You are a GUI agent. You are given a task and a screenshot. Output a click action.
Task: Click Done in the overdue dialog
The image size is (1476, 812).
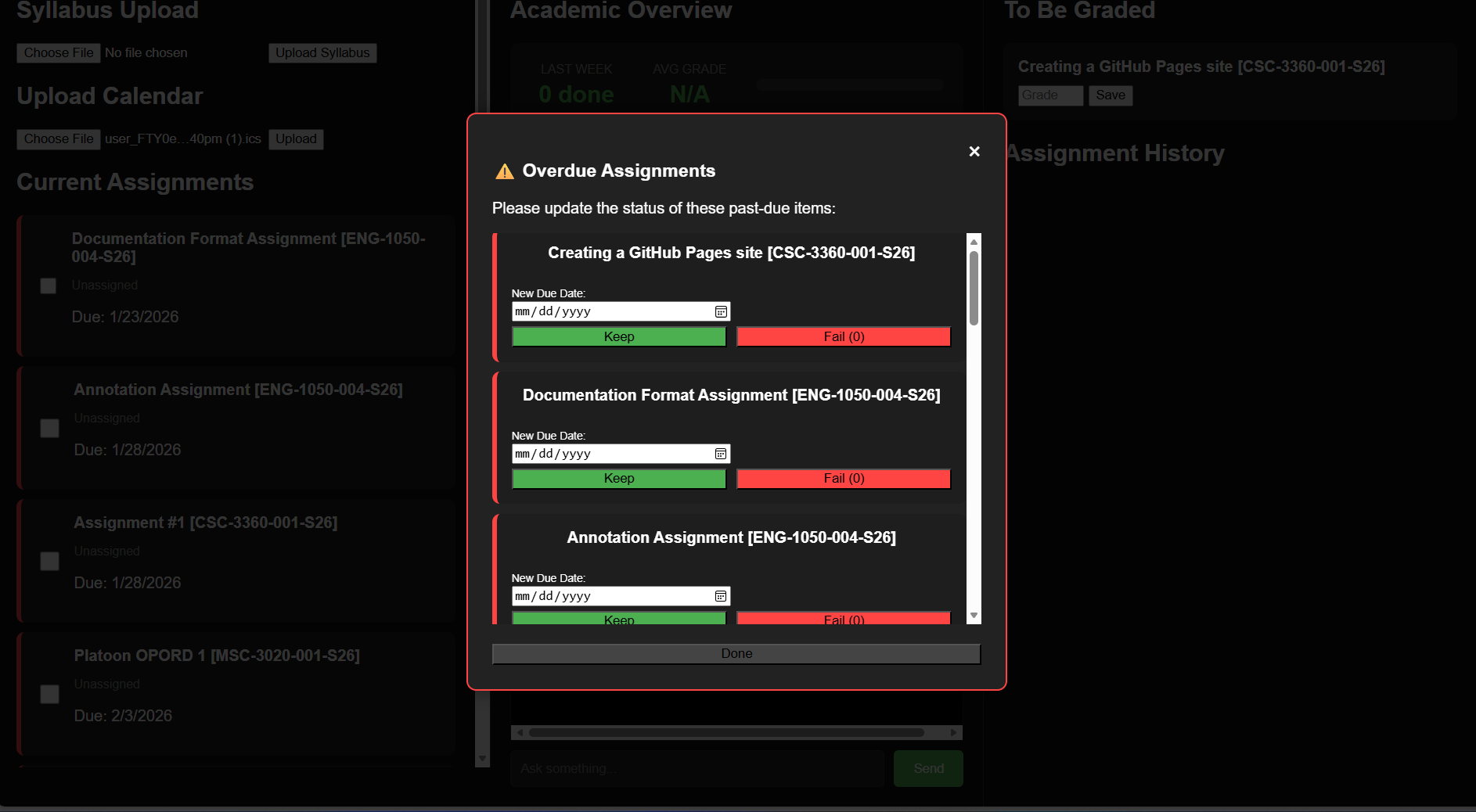point(736,654)
